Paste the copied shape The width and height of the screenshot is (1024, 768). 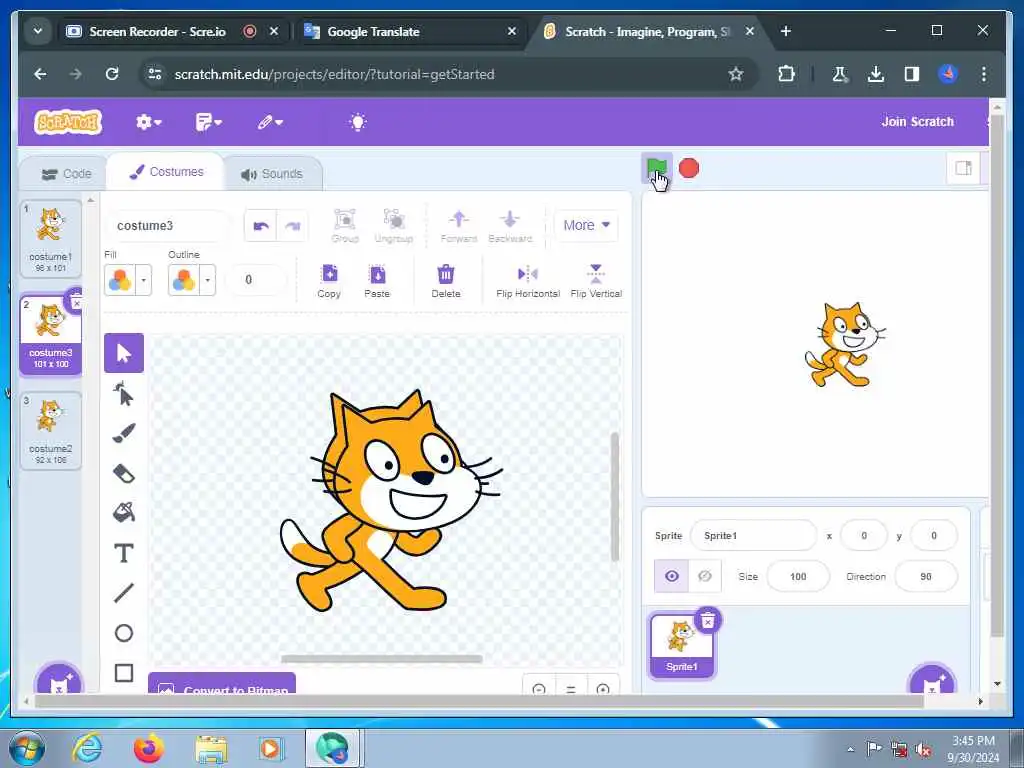pyautogui.click(x=377, y=281)
